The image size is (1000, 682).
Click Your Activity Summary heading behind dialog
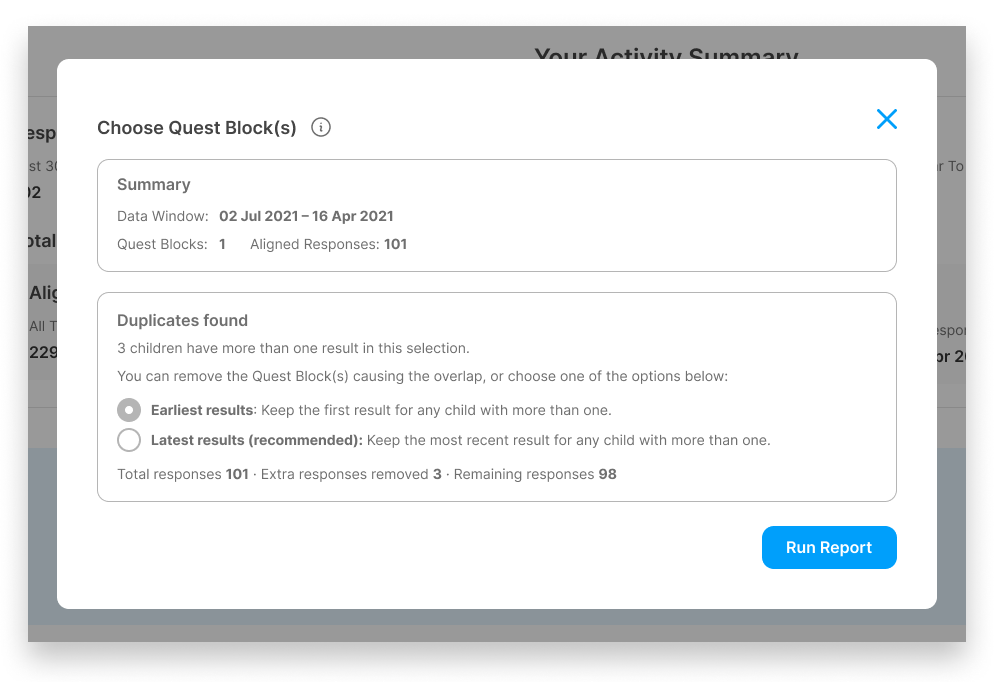coord(665,57)
